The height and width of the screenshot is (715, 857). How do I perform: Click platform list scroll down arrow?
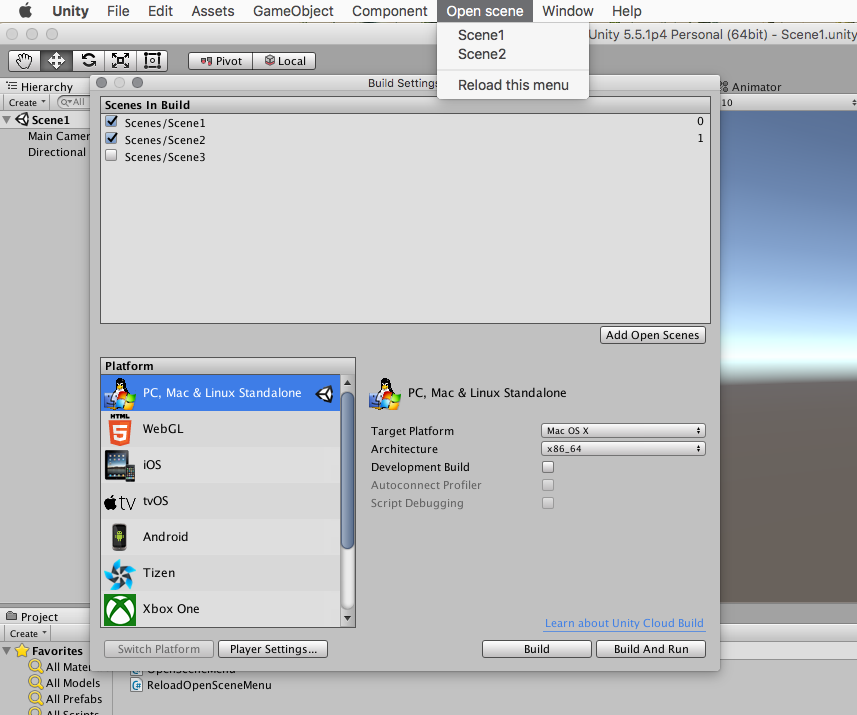point(347,619)
